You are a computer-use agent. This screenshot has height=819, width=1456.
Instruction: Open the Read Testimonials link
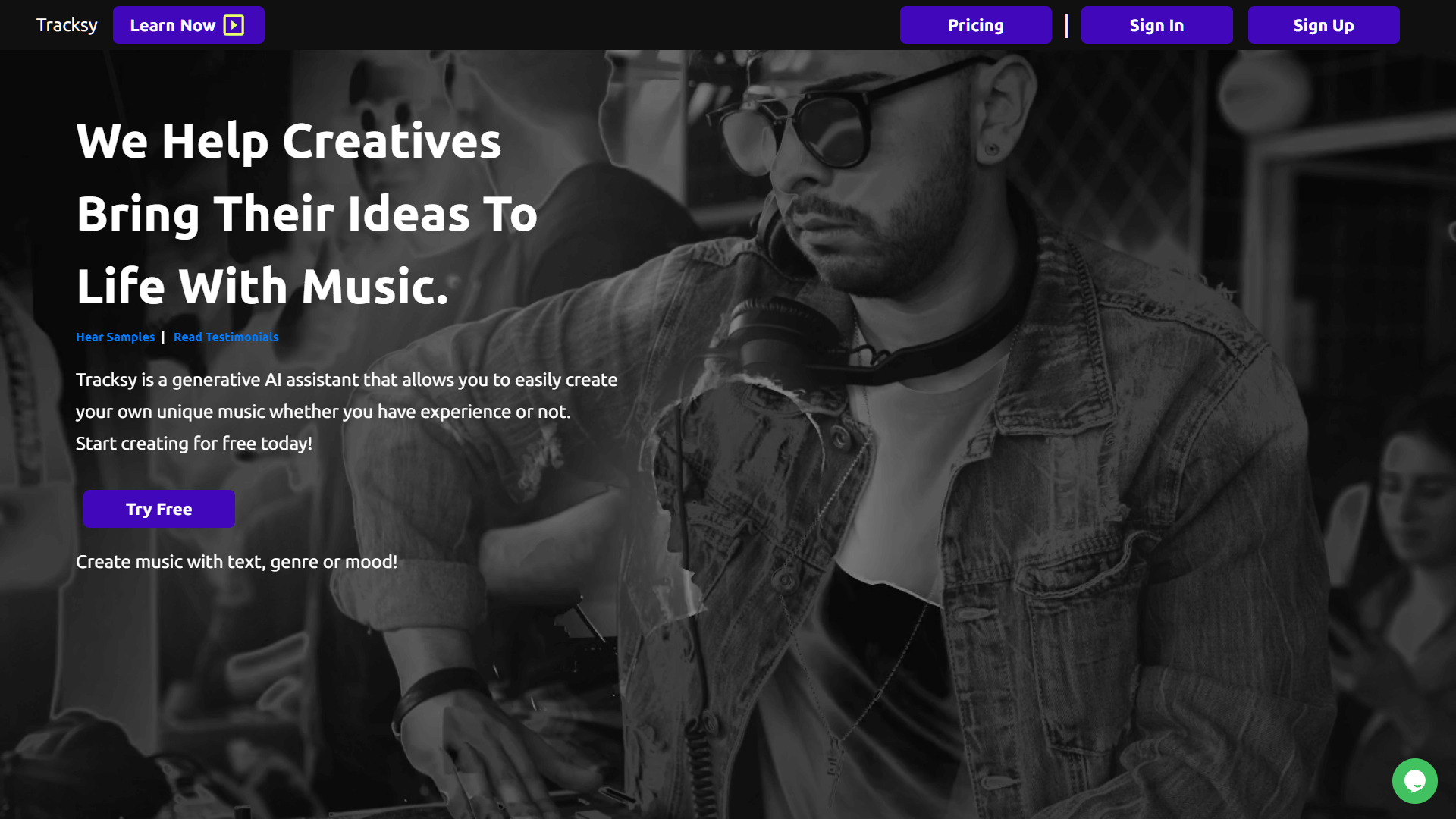tap(226, 337)
